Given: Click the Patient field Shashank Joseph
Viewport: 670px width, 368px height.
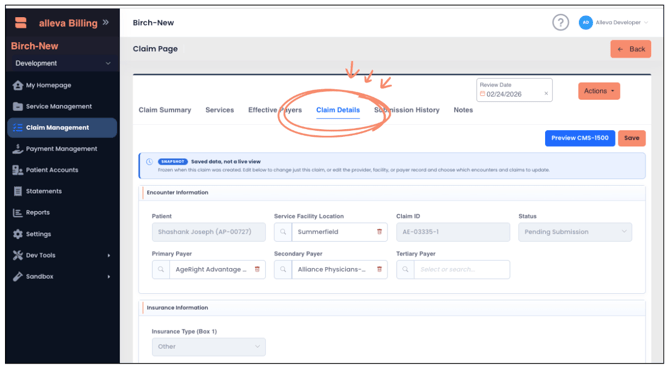Looking at the screenshot, I should (209, 232).
